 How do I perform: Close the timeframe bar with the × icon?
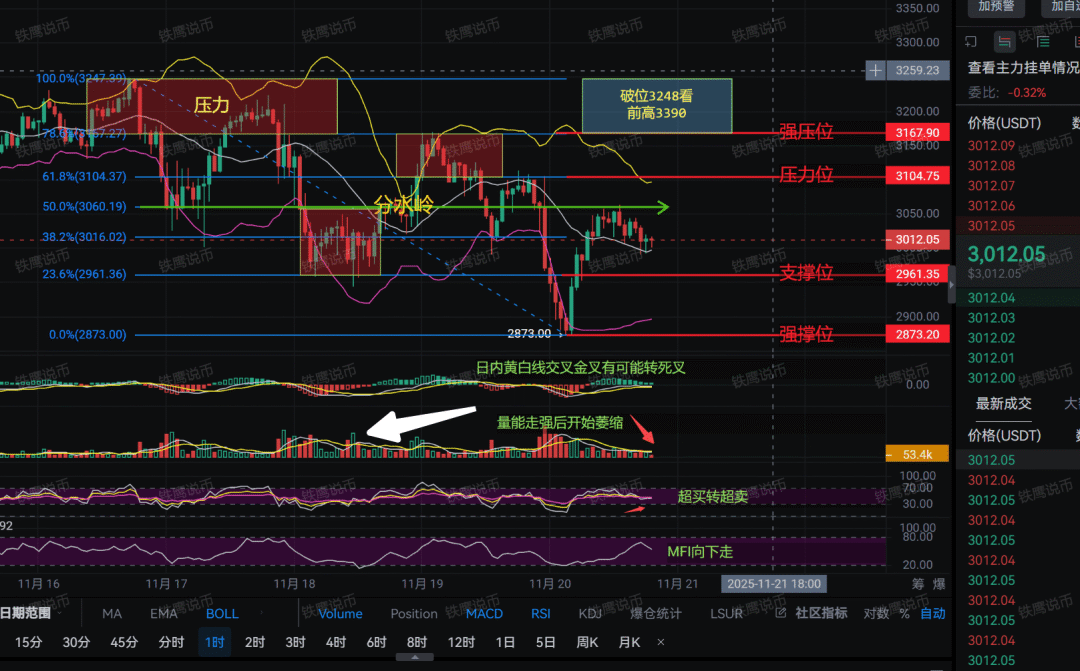point(660,642)
